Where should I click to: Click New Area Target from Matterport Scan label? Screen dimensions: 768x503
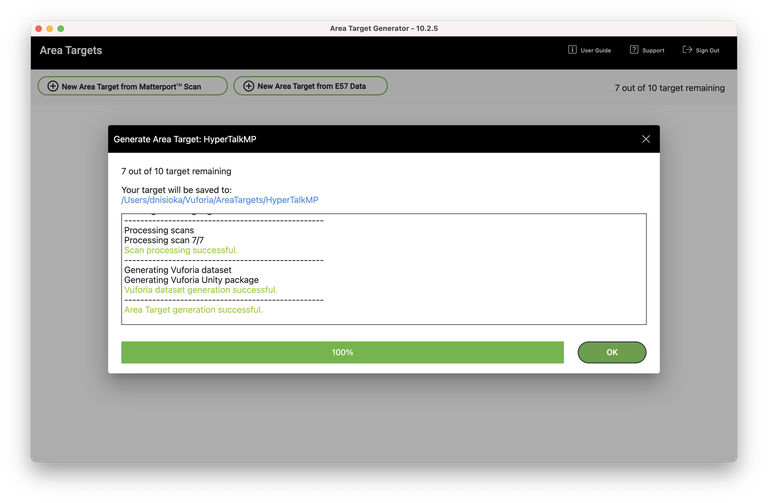pos(131,87)
